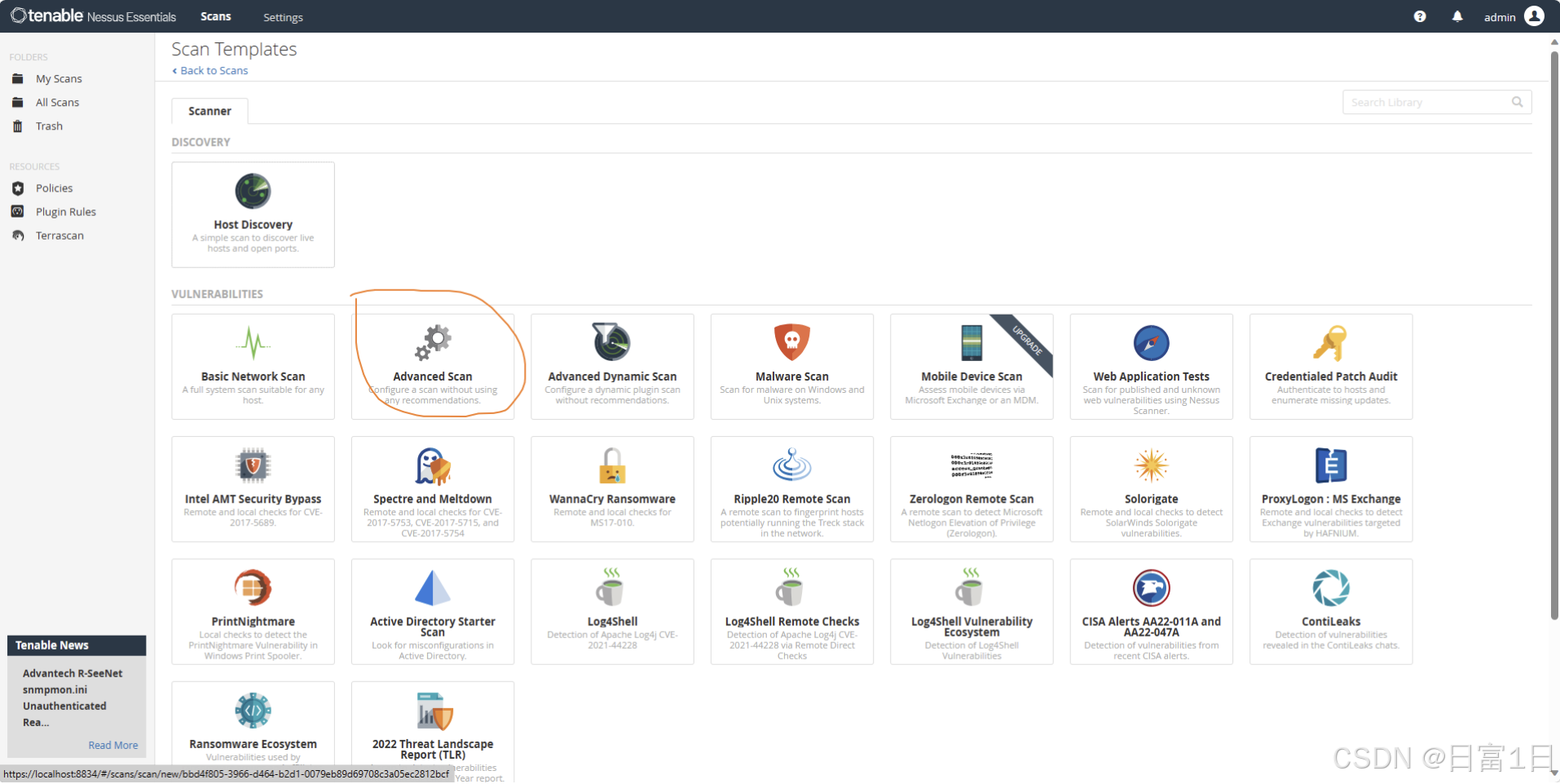Open the Trash folder
Image resolution: width=1560 pixels, height=784 pixels.
[x=49, y=126]
